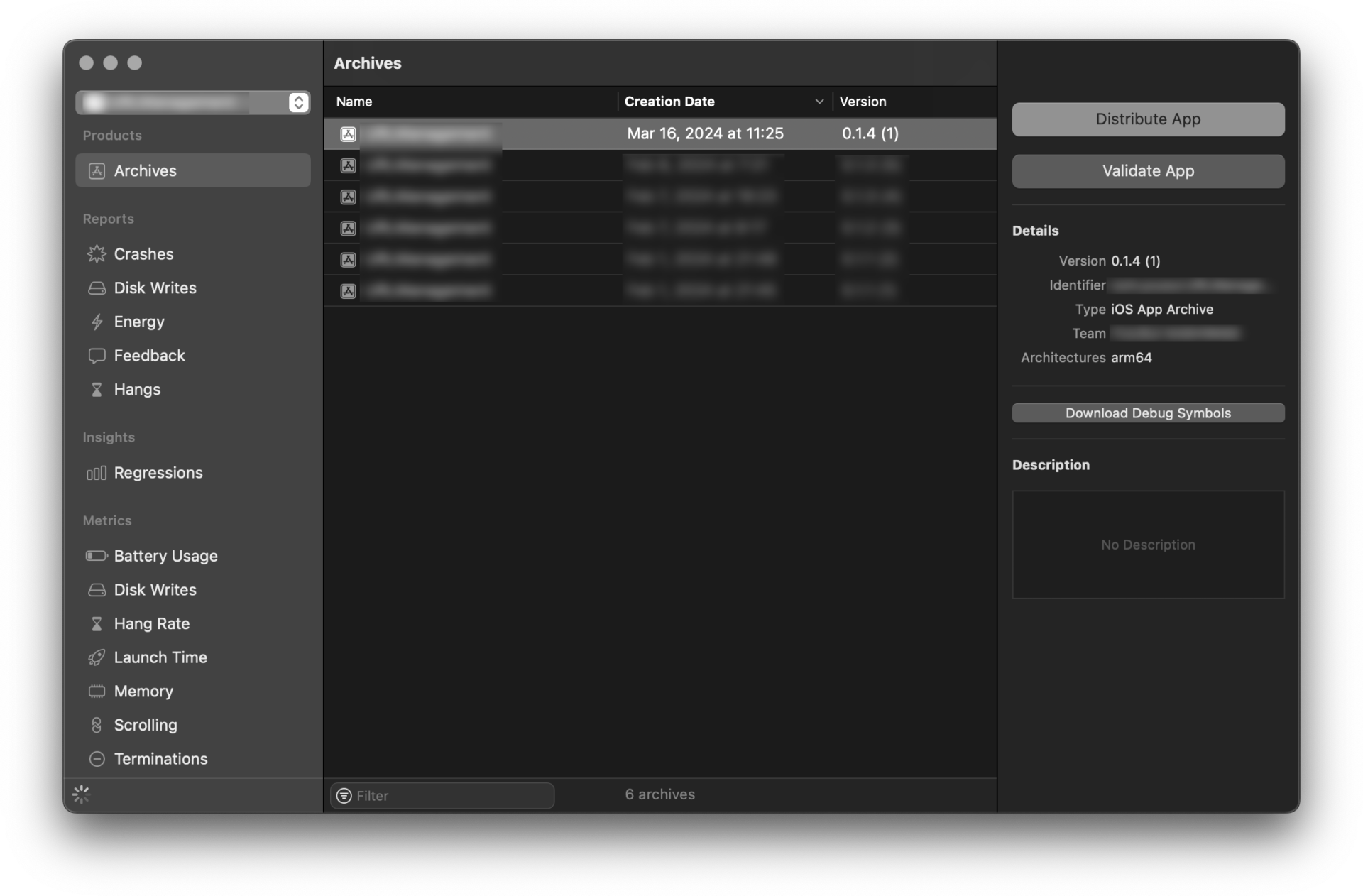1363x896 pixels.
Task: Open the product selector popup
Action: [x=193, y=102]
